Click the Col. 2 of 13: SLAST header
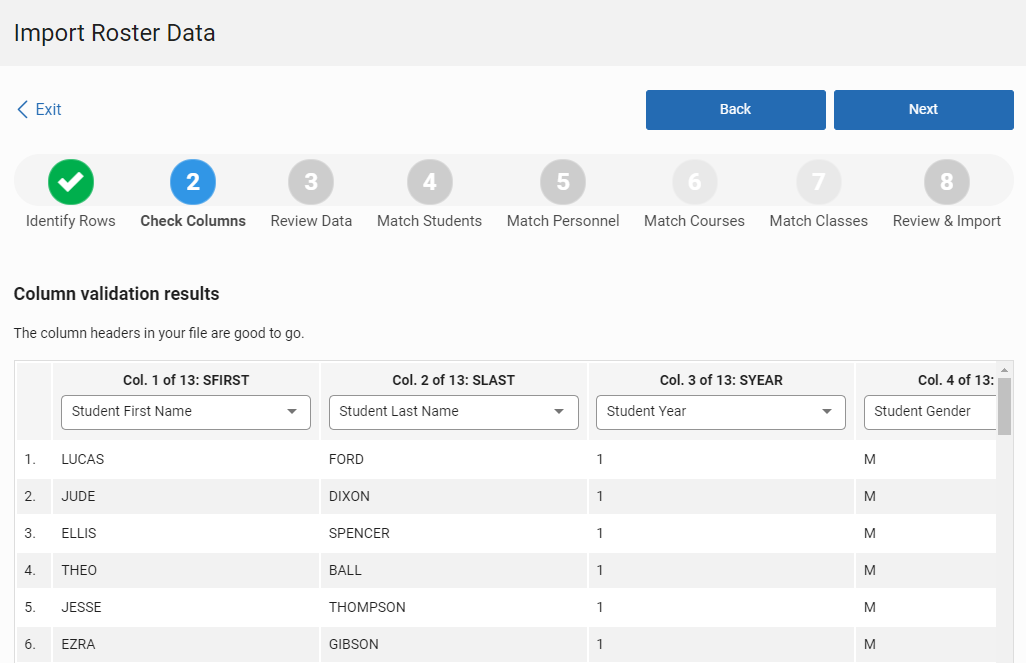 tap(453, 380)
